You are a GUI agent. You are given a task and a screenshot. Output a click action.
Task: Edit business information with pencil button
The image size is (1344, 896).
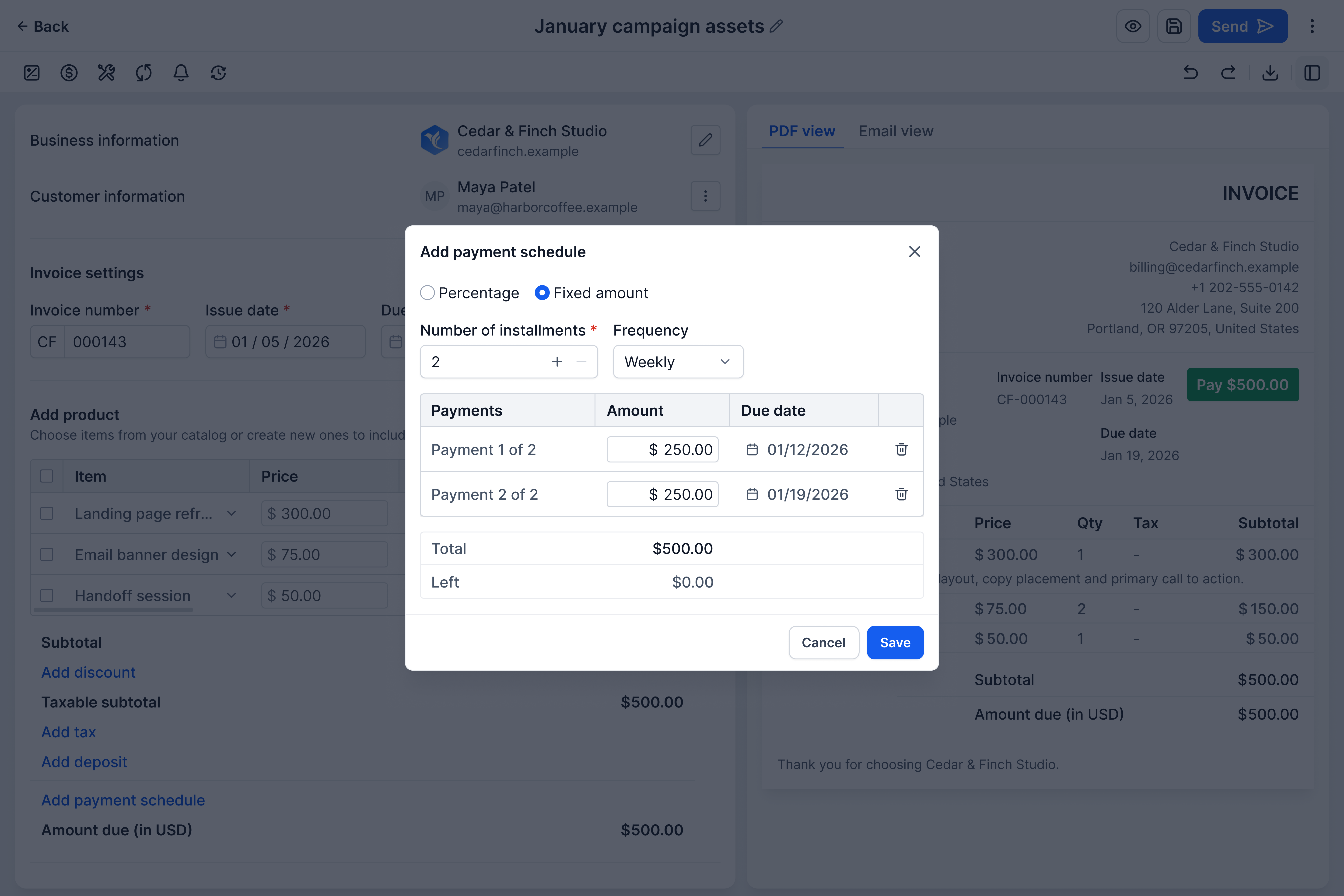[x=705, y=140]
